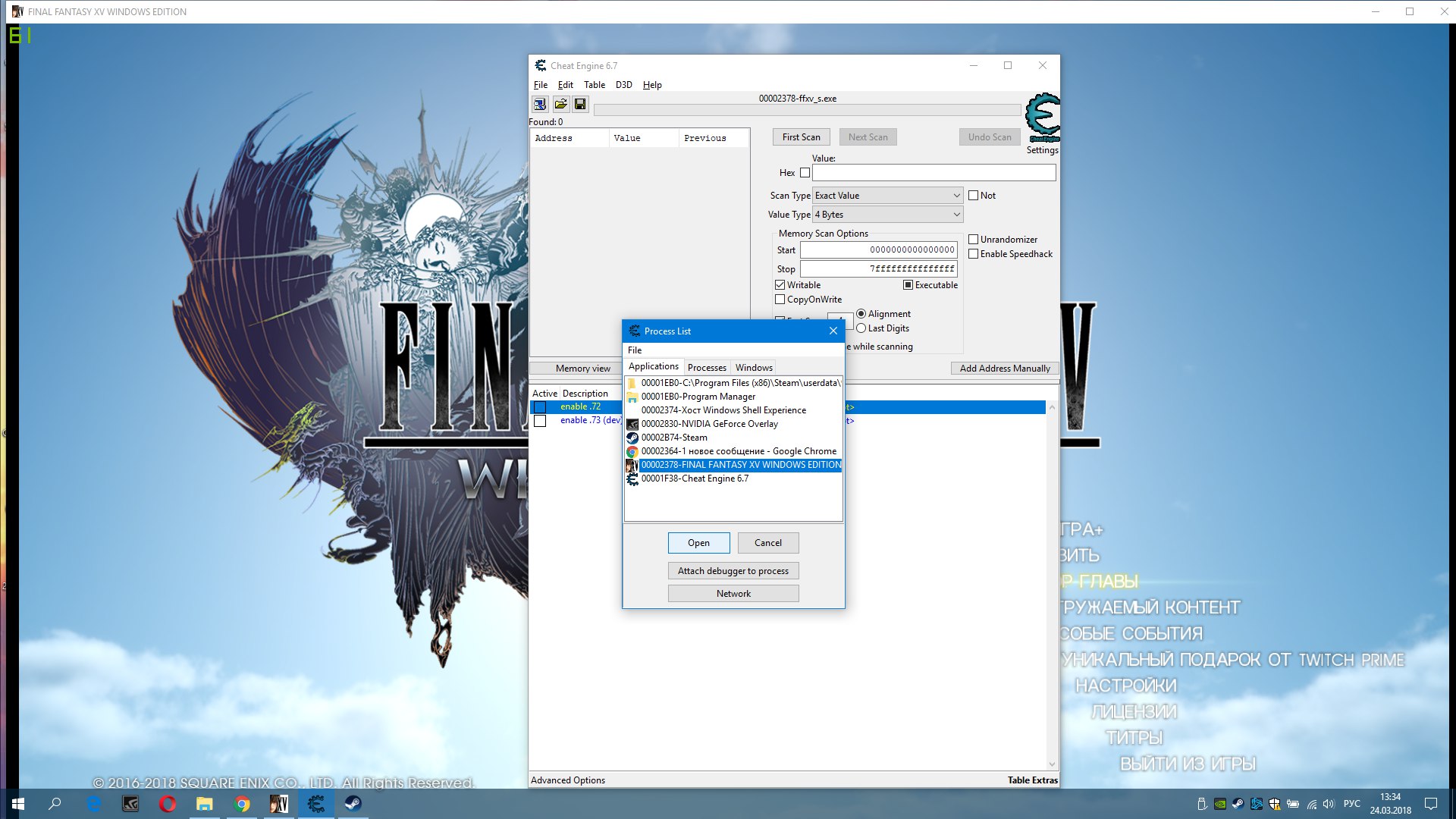The width and height of the screenshot is (1456, 819).
Task: Click the battery power tray icon
Action: pyautogui.click(x=1293, y=804)
